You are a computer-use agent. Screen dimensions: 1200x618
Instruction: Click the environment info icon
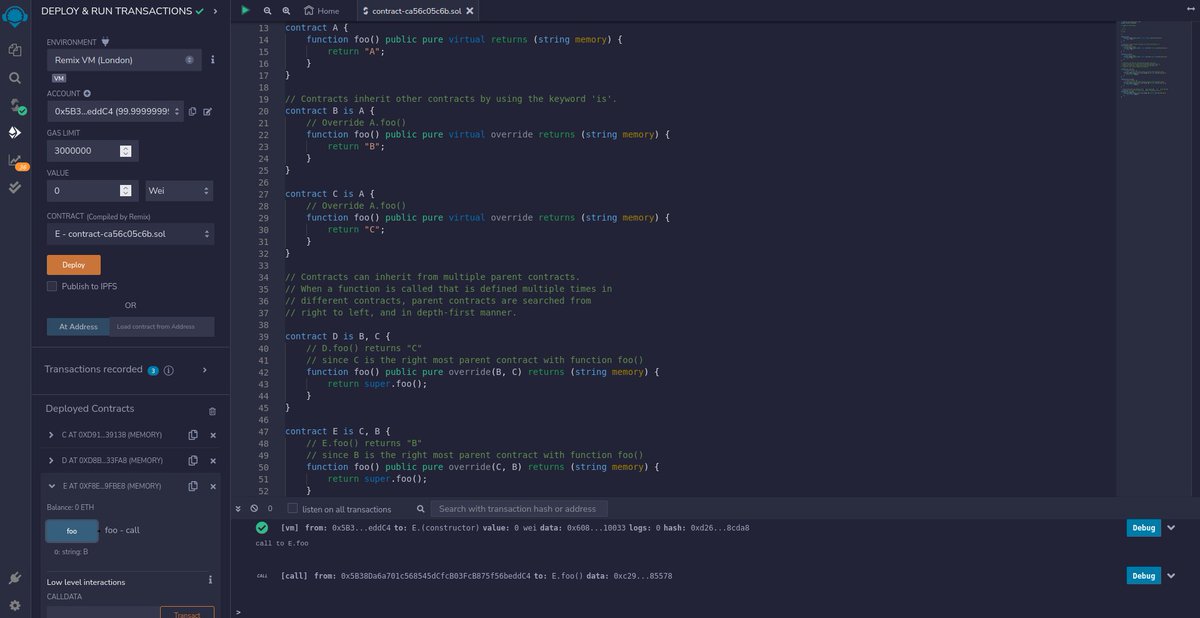coord(212,60)
